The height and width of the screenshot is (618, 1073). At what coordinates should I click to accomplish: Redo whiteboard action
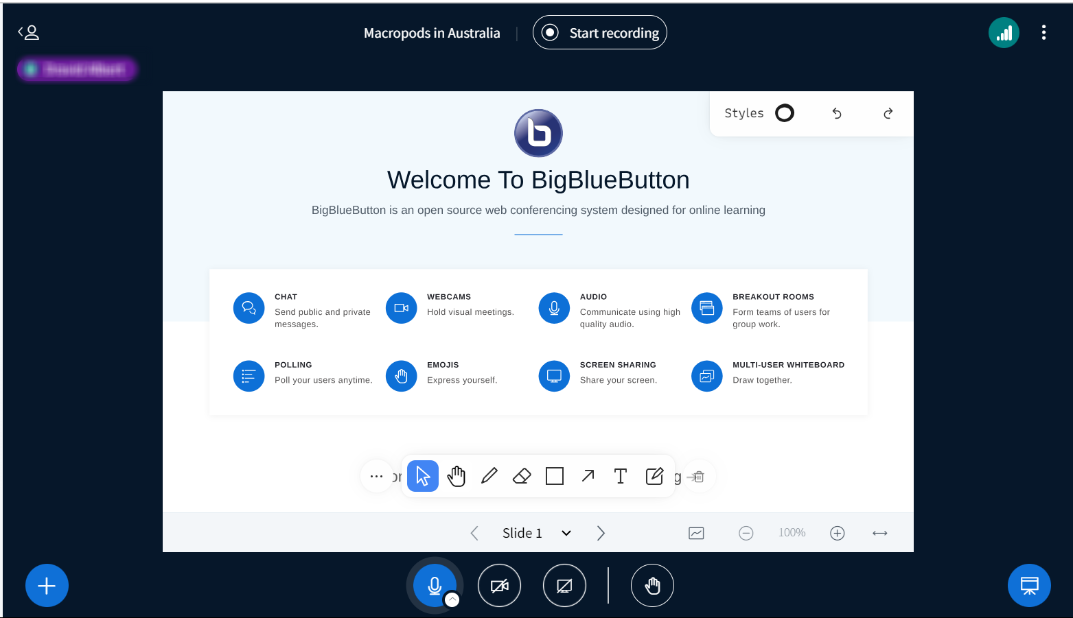pos(888,114)
